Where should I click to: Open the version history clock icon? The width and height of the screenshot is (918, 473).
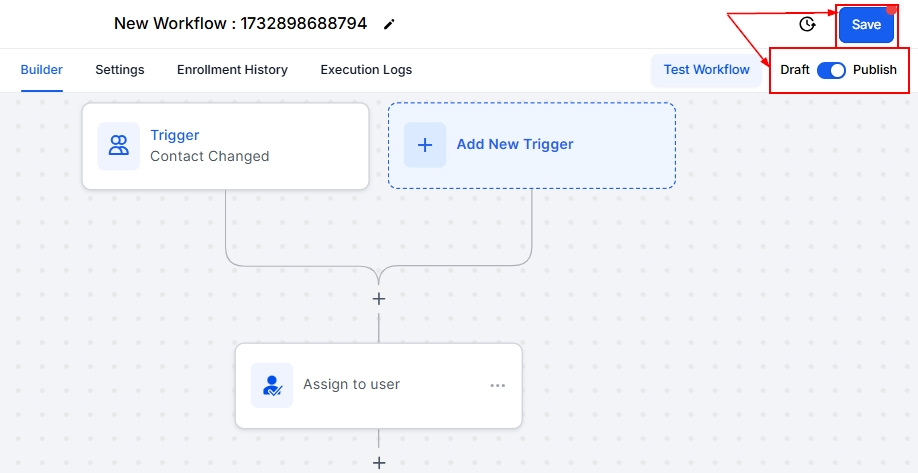click(807, 24)
